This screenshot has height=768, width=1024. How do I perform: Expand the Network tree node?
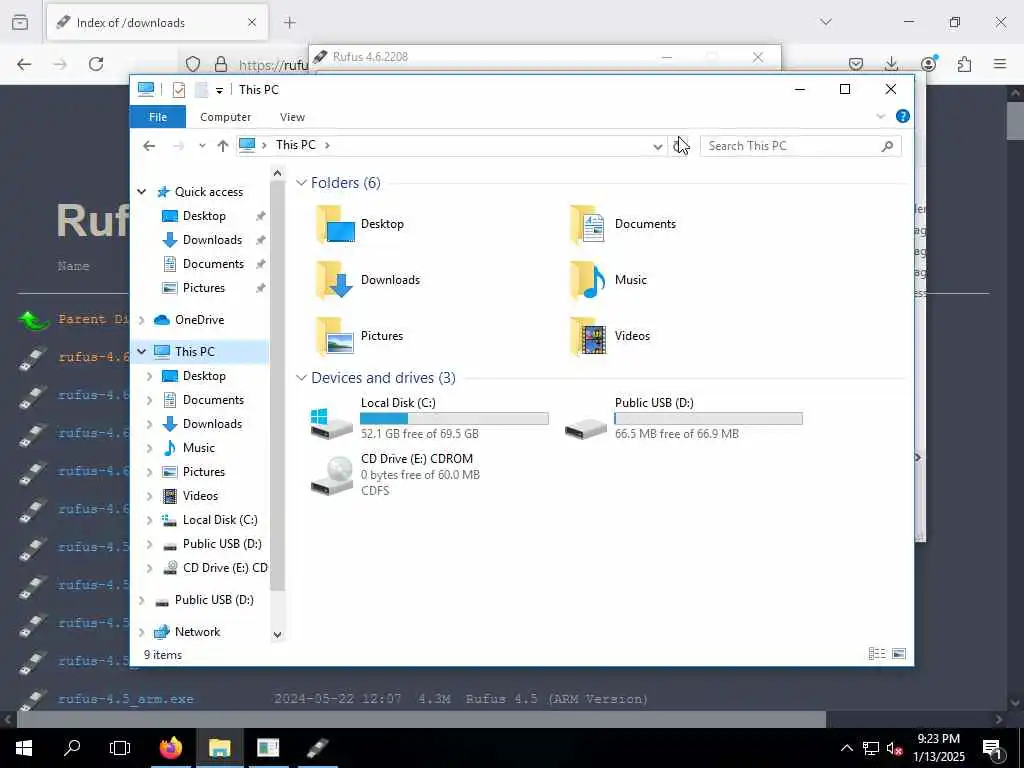[x=142, y=632]
